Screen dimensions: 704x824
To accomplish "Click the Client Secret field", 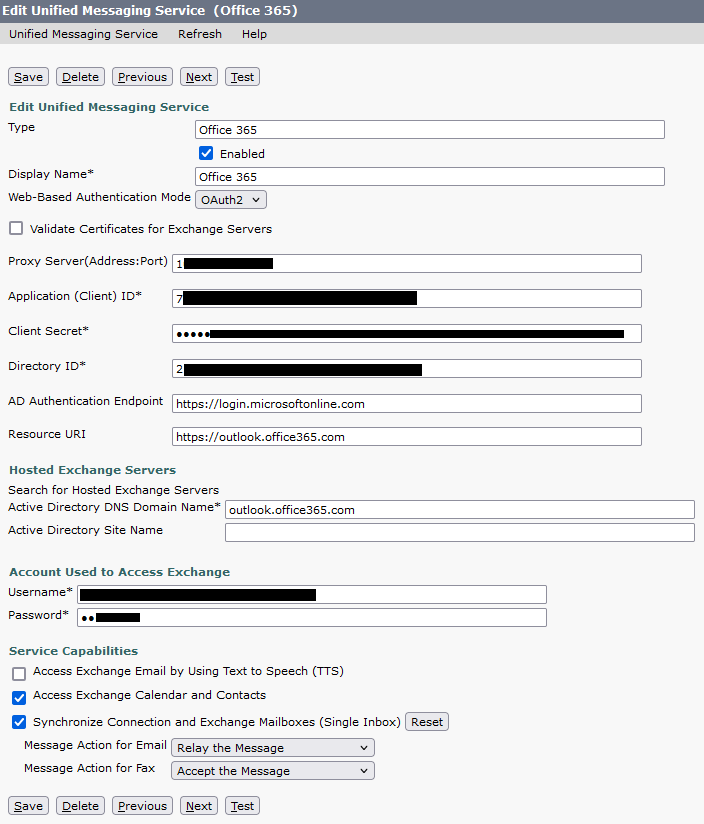I will [x=407, y=334].
